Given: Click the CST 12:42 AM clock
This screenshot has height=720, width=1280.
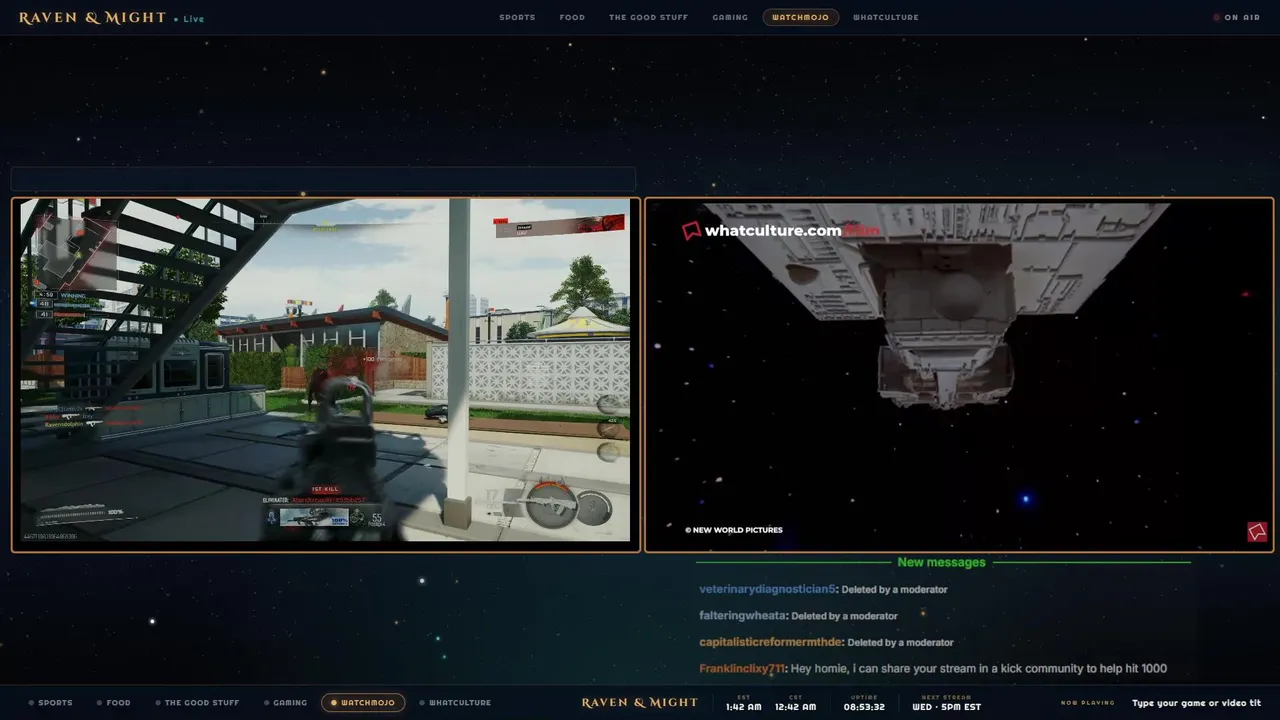Looking at the screenshot, I should (796, 703).
